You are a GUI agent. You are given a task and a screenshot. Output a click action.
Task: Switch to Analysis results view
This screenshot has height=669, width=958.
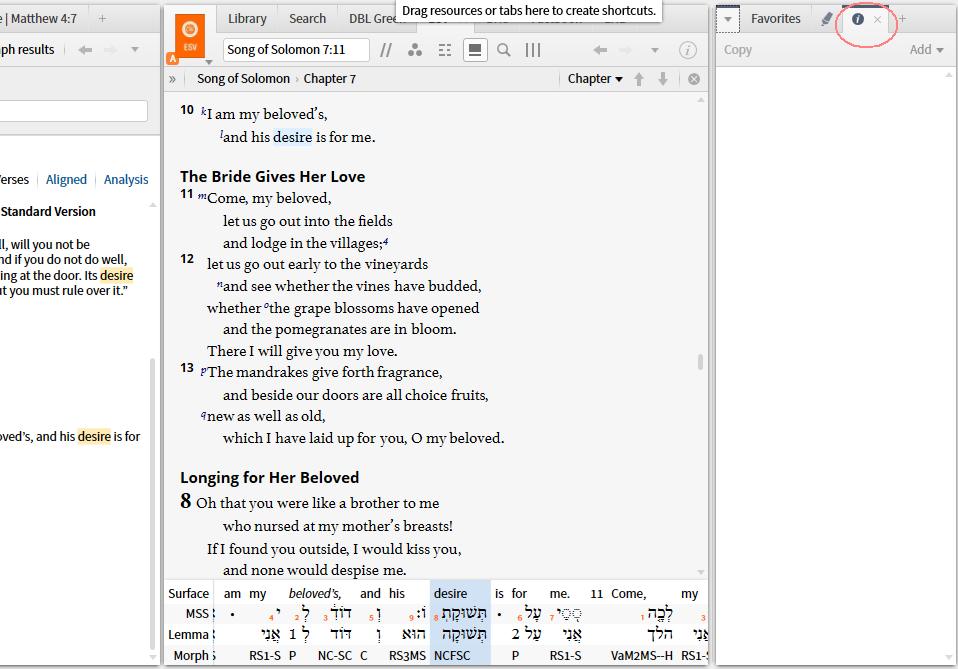[126, 180]
